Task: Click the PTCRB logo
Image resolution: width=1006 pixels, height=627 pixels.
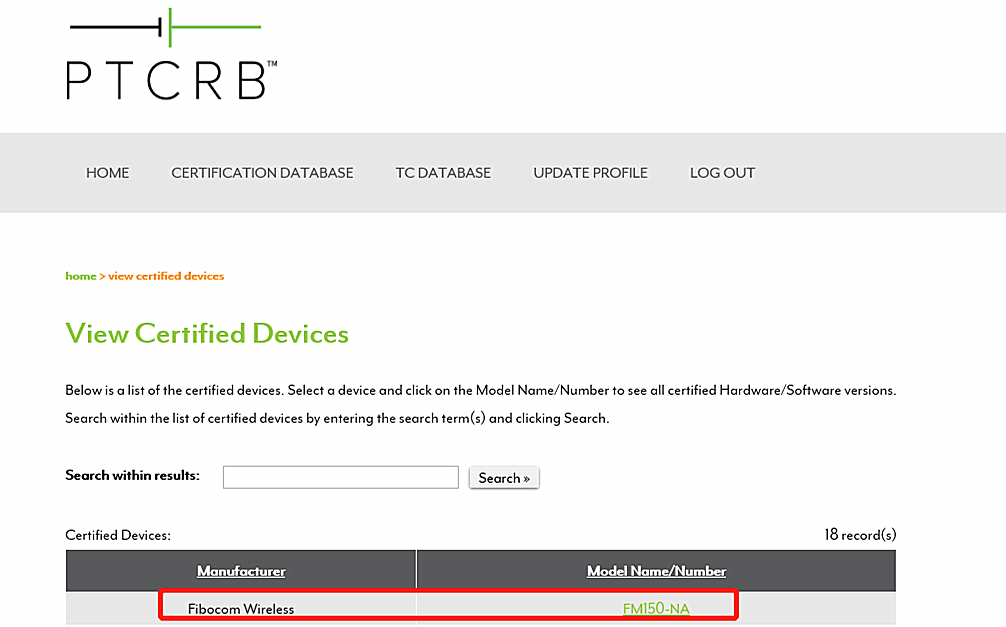Action: coord(170,55)
